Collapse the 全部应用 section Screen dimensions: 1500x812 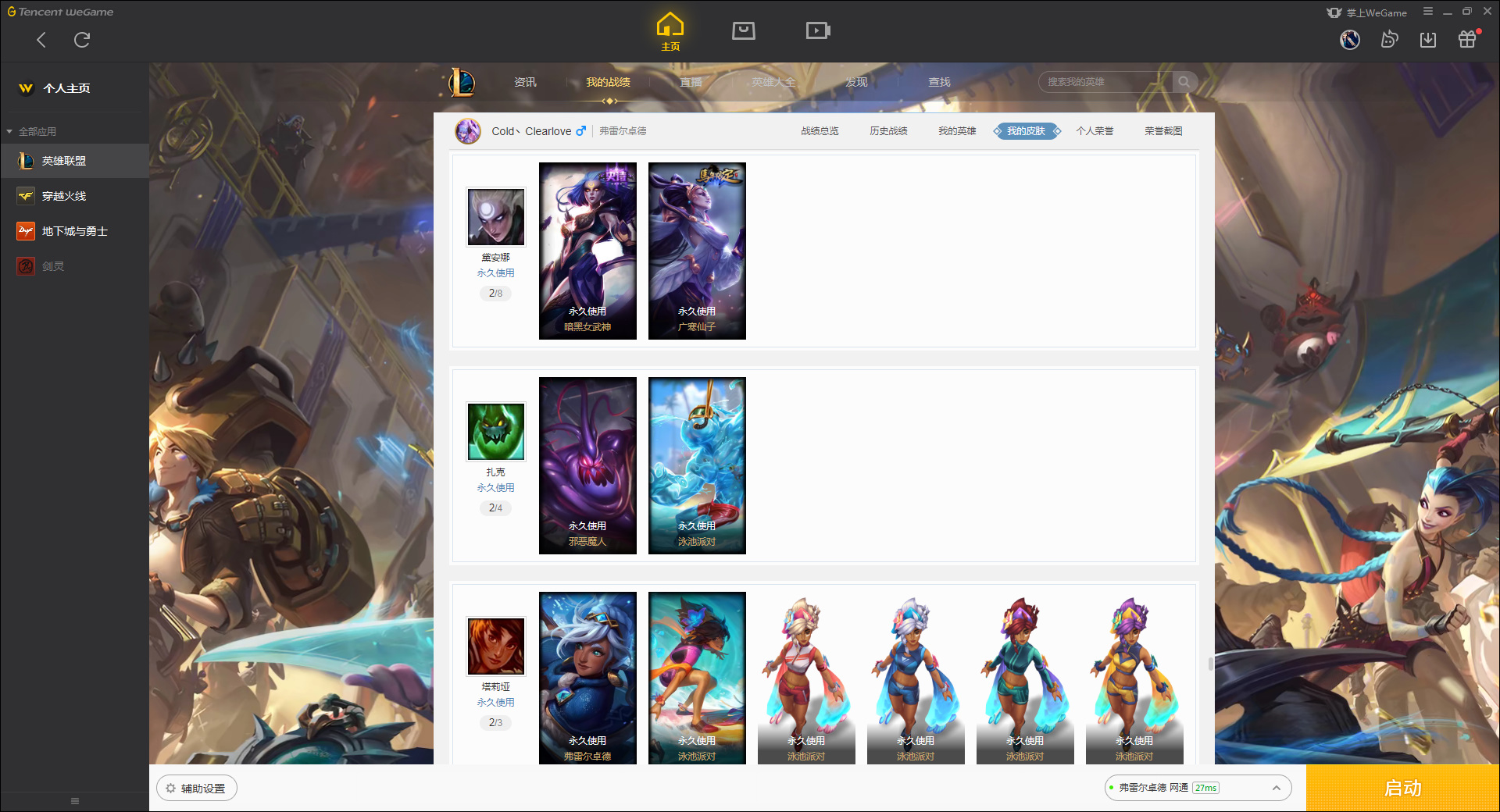tap(31, 131)
